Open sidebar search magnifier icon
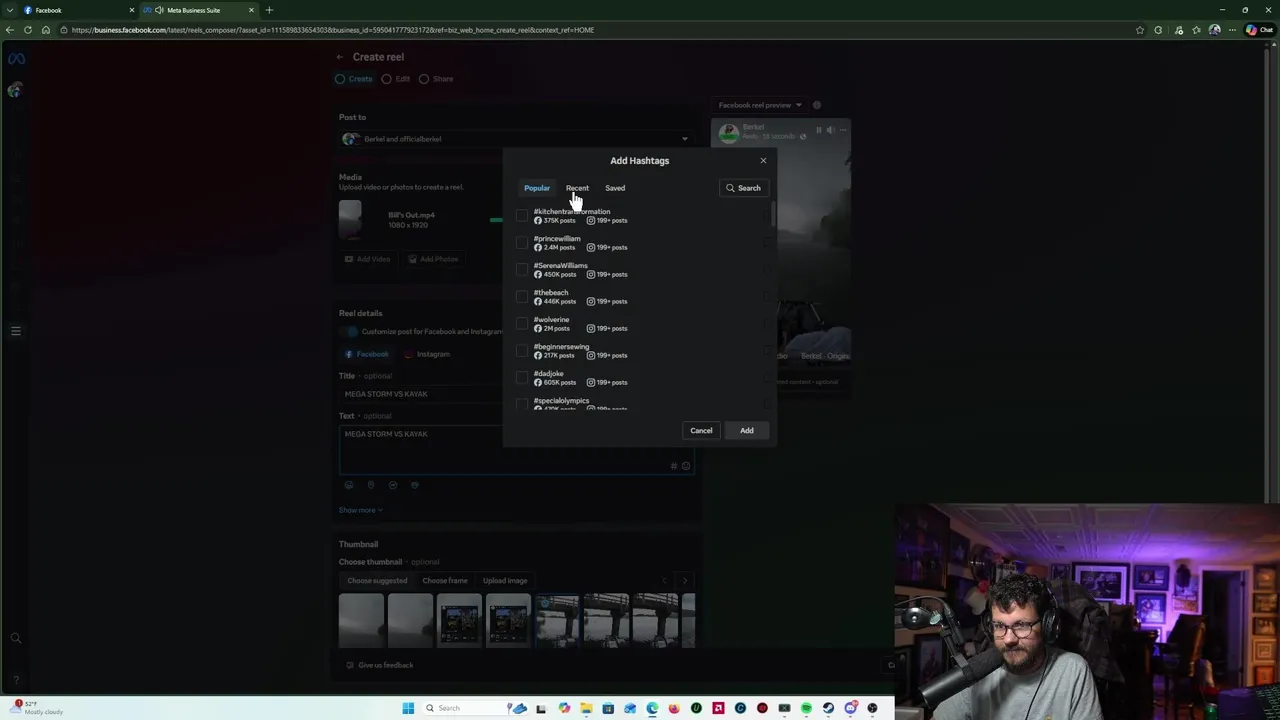The width and height of the screenshot is (1280, 720). (16, 637)
